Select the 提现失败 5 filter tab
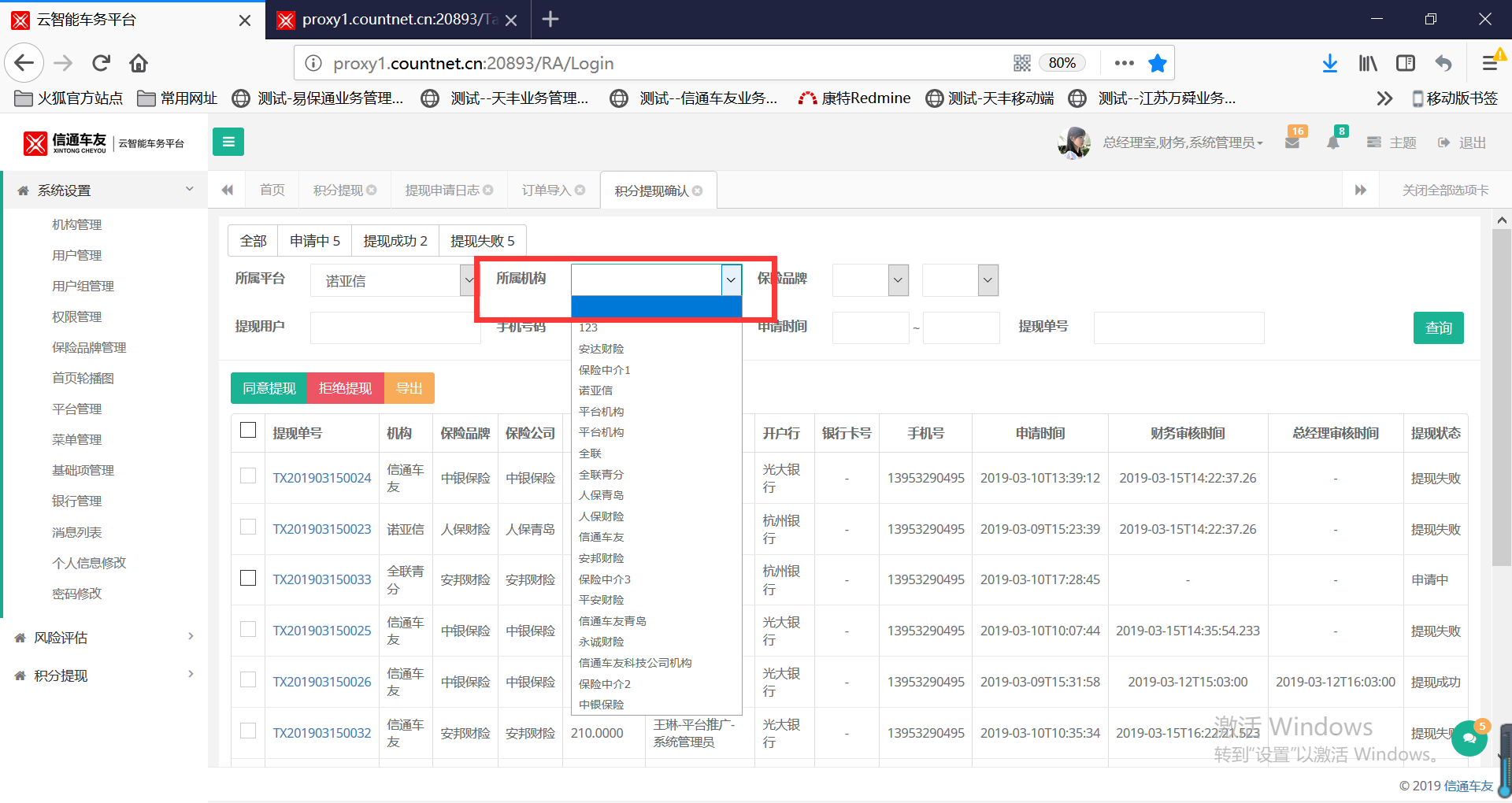1512x803 pixels. [x=482, y=241]
